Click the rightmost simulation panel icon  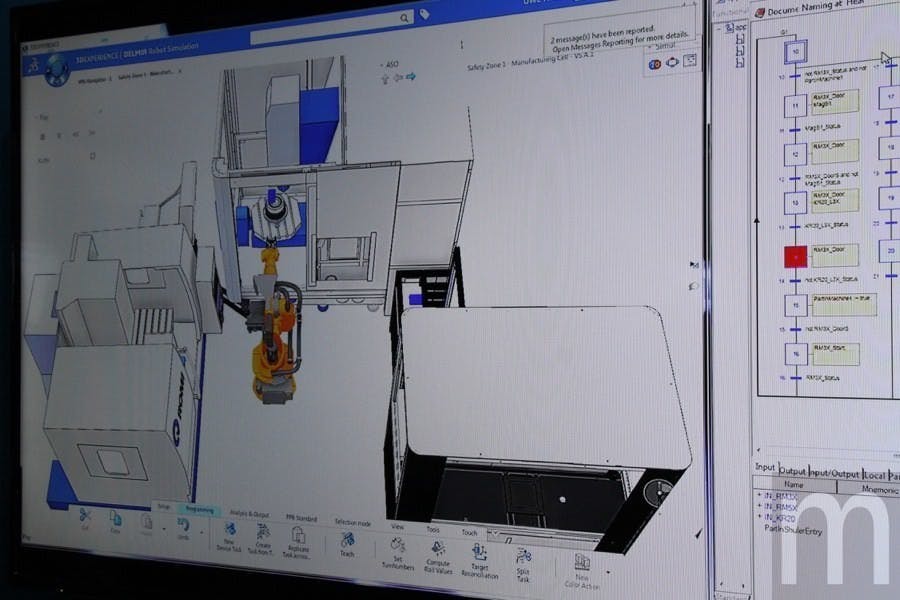(689, 60)
